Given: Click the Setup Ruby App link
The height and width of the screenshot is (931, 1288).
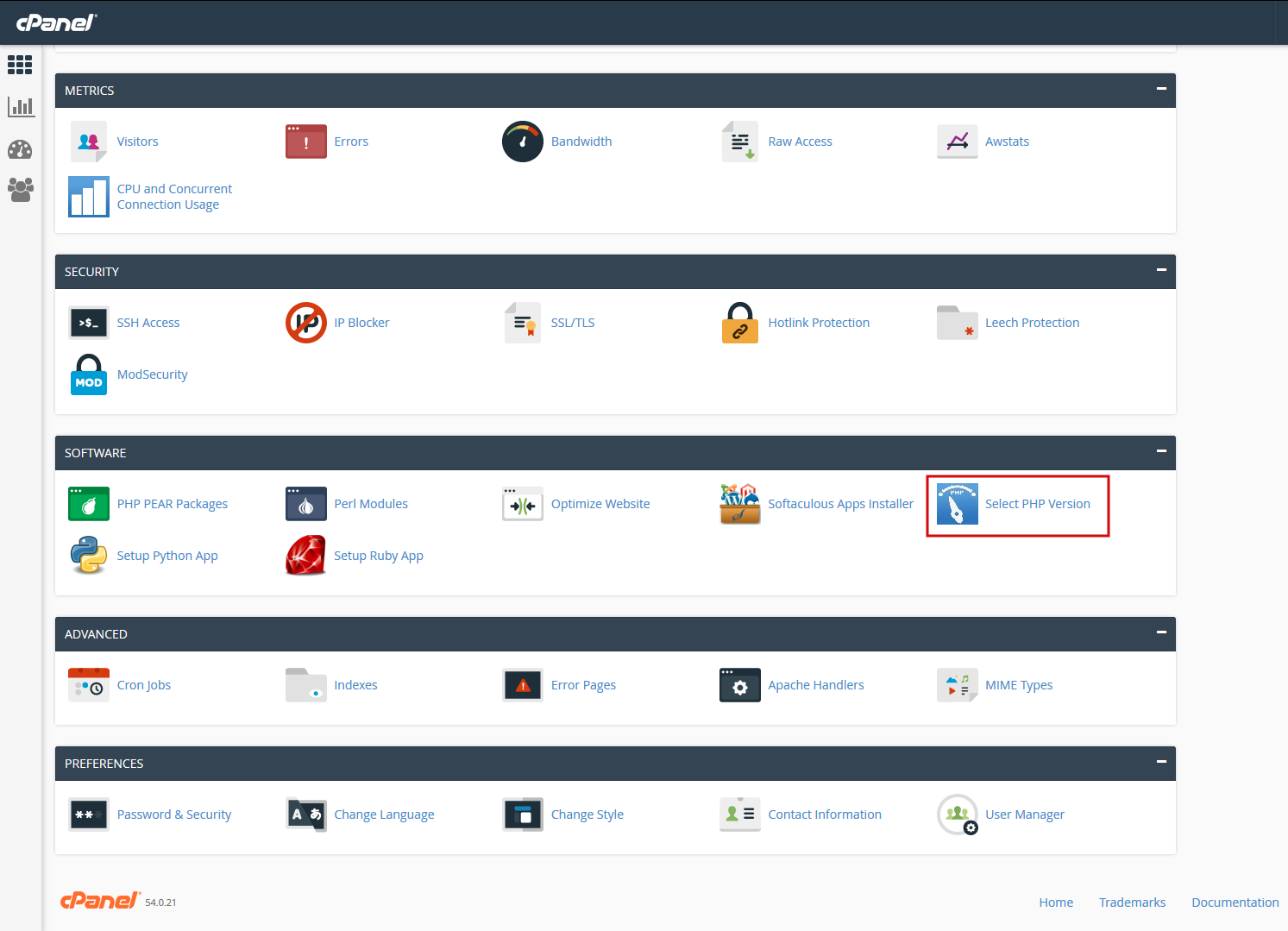Looking at the screenshot, I should (379, 556).
